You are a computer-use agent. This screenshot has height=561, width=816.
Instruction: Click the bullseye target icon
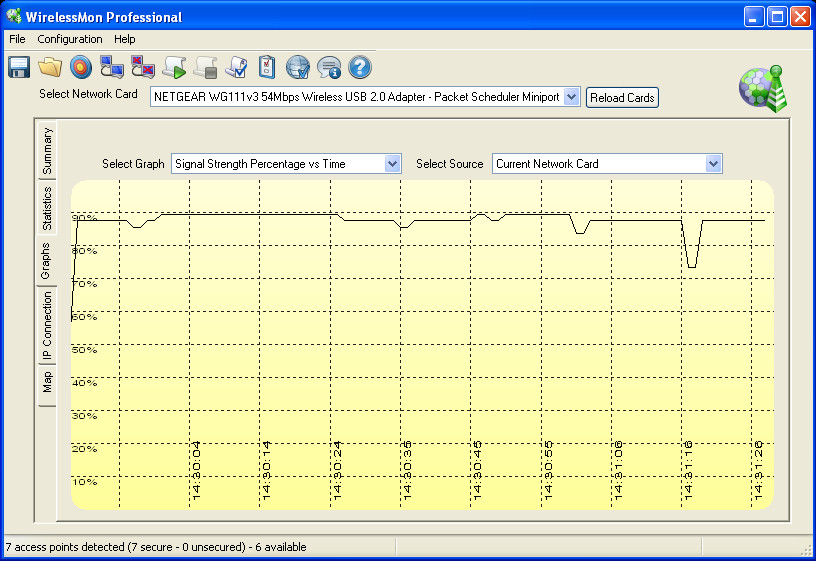(x=81, y=68)
